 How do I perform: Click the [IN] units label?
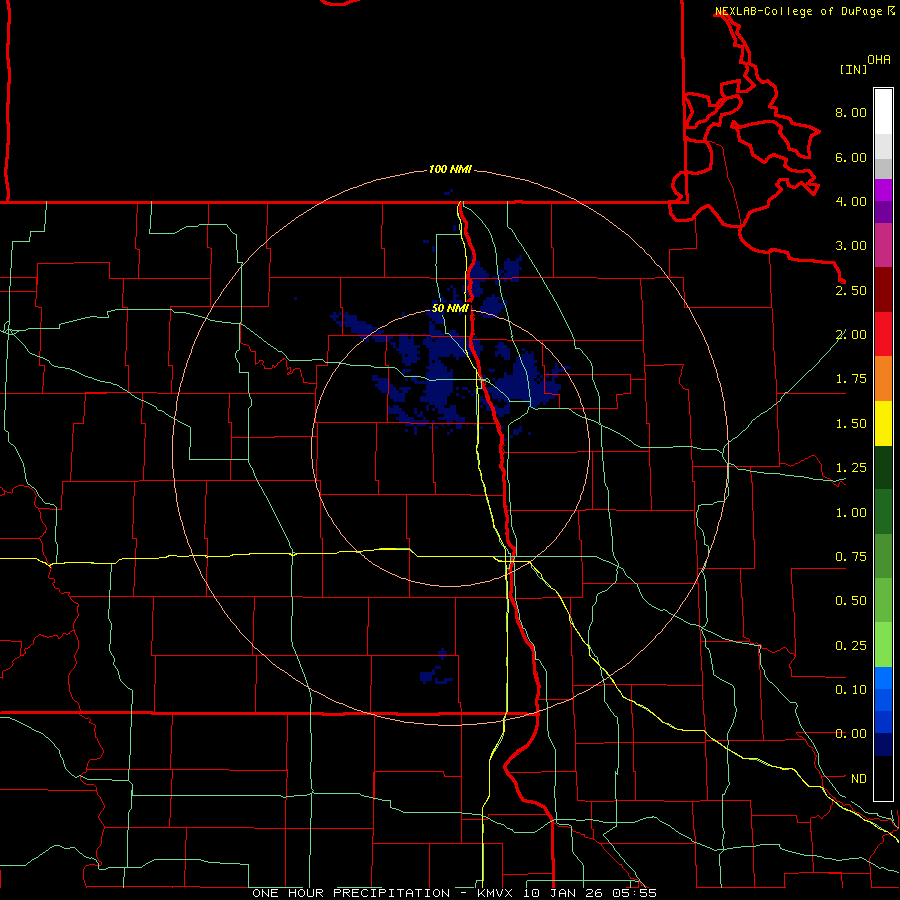(x=853, y=69)
